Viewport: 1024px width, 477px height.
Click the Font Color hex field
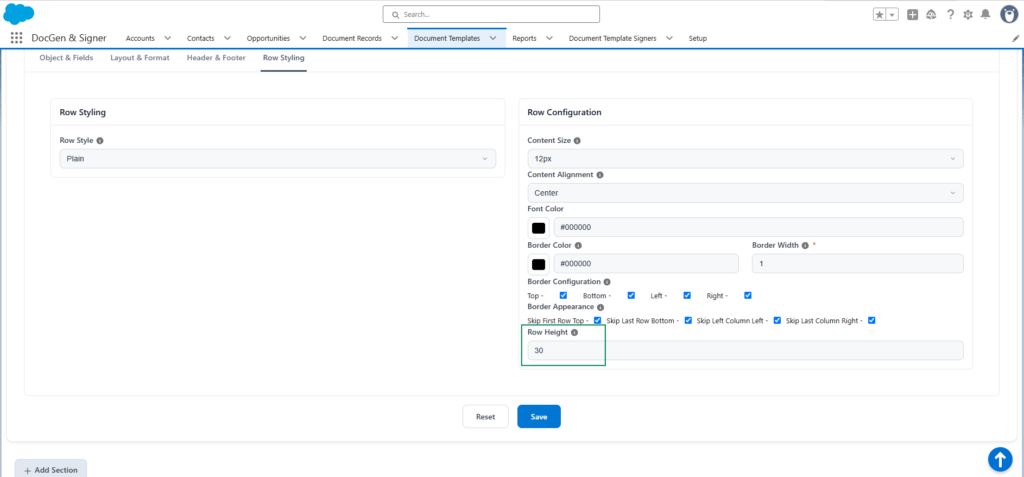coord(758,227)
